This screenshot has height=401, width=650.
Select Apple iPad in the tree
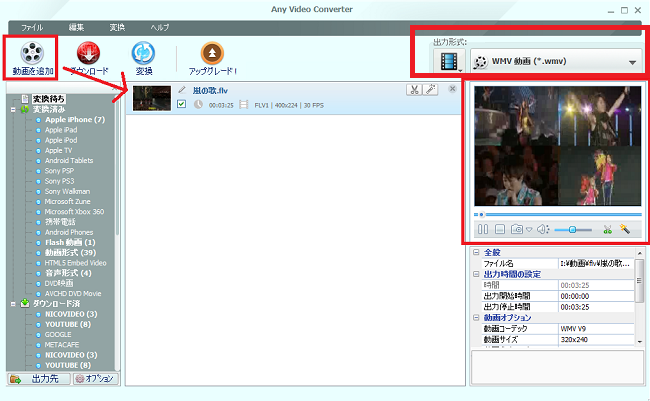(x=61, y=130)
